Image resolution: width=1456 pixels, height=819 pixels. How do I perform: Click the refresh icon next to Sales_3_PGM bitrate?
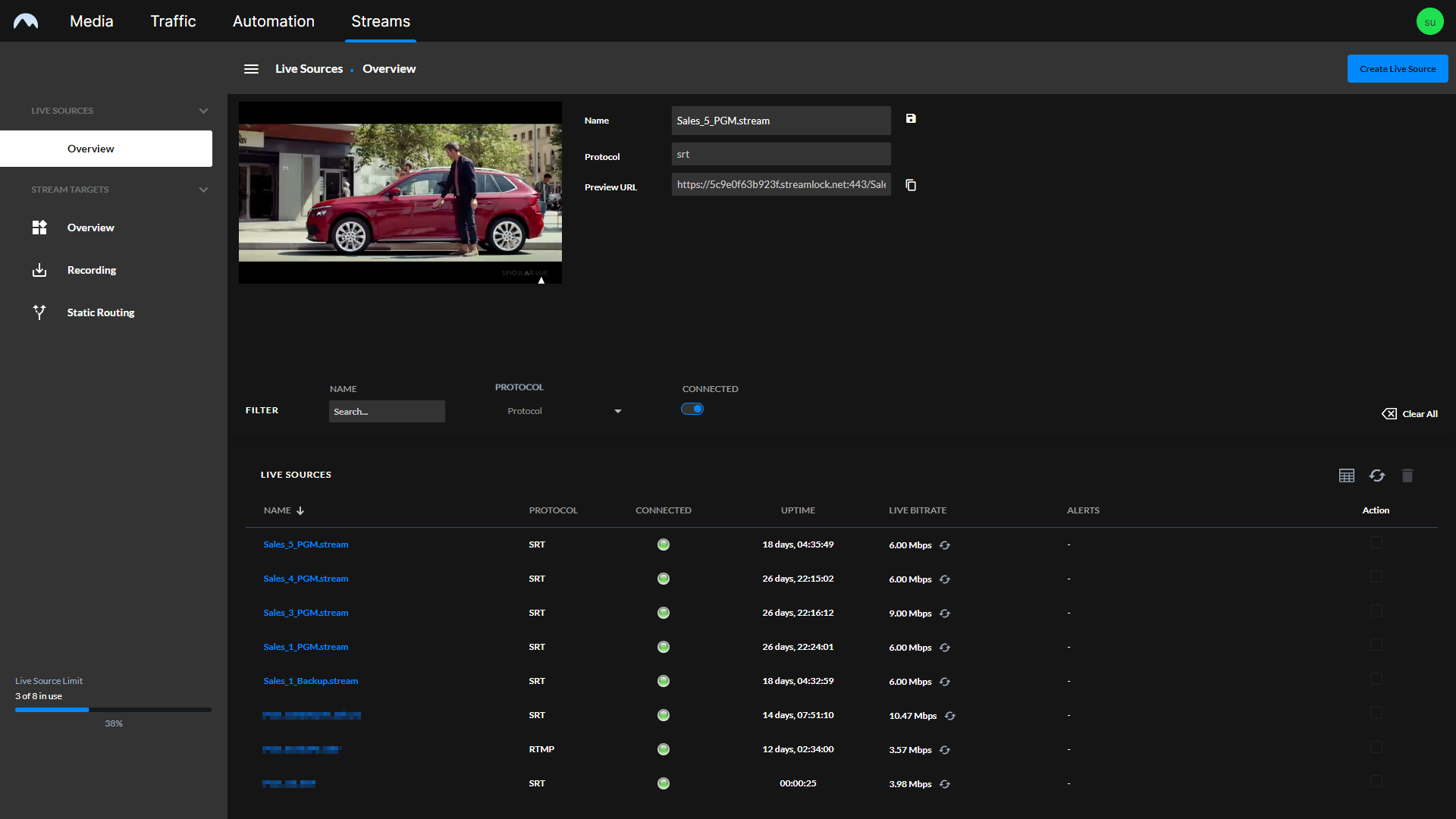pos(945,613)
